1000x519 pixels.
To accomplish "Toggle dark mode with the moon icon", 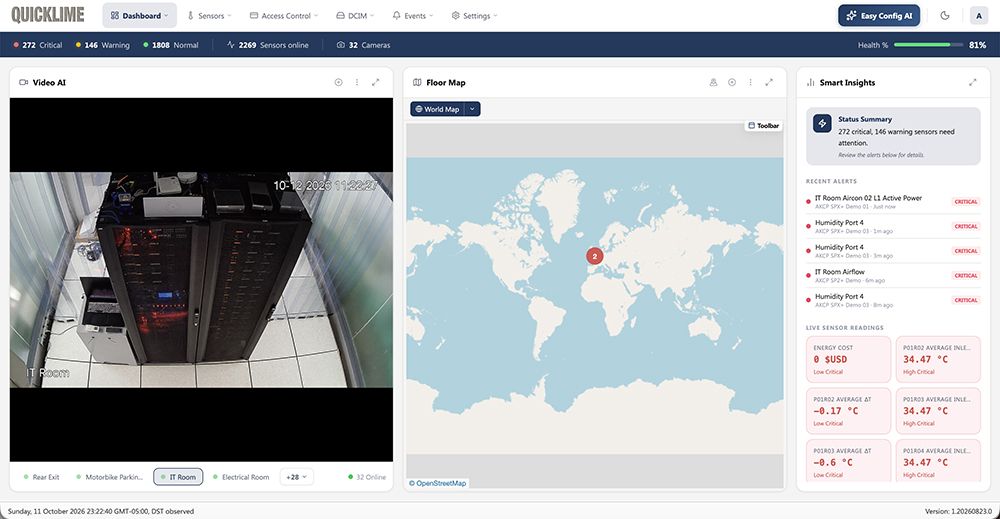I will (945, 15).
